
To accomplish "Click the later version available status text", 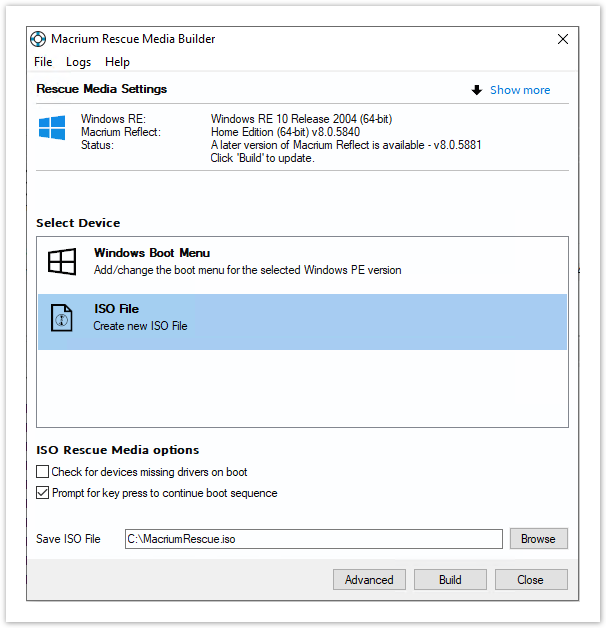I will (x=346, y=145).
